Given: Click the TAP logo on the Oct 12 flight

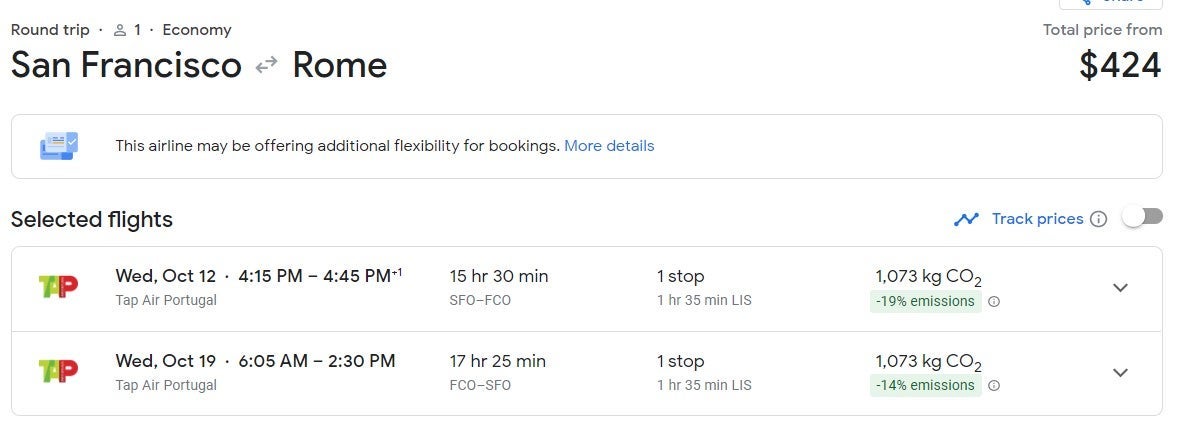Looking at the screenshot, I should [x=57, y=287].
